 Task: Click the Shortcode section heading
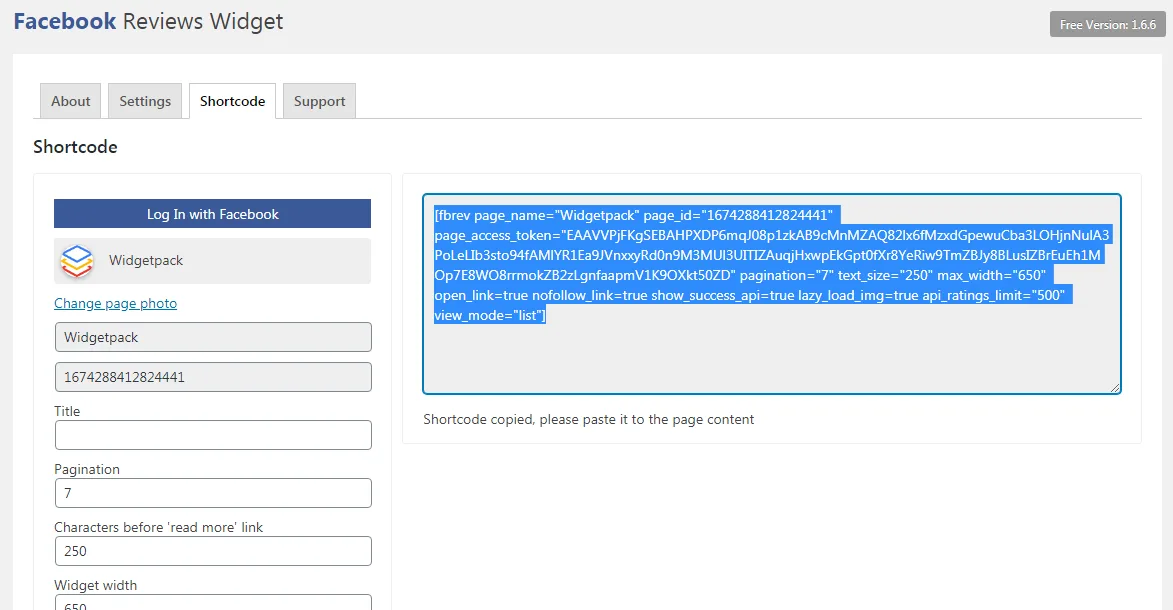point(75,147)
